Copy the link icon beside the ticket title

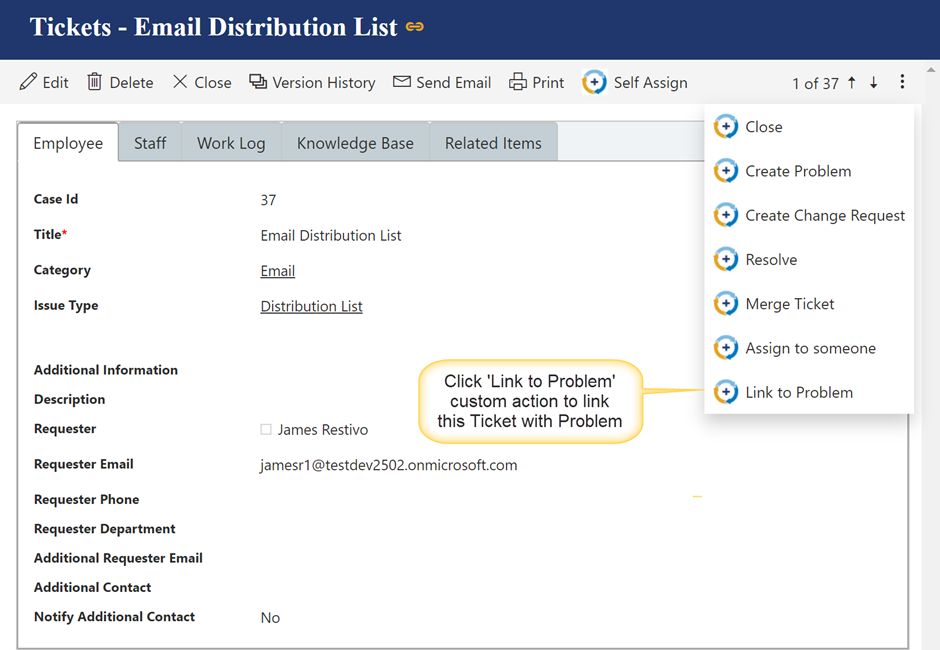415,27
